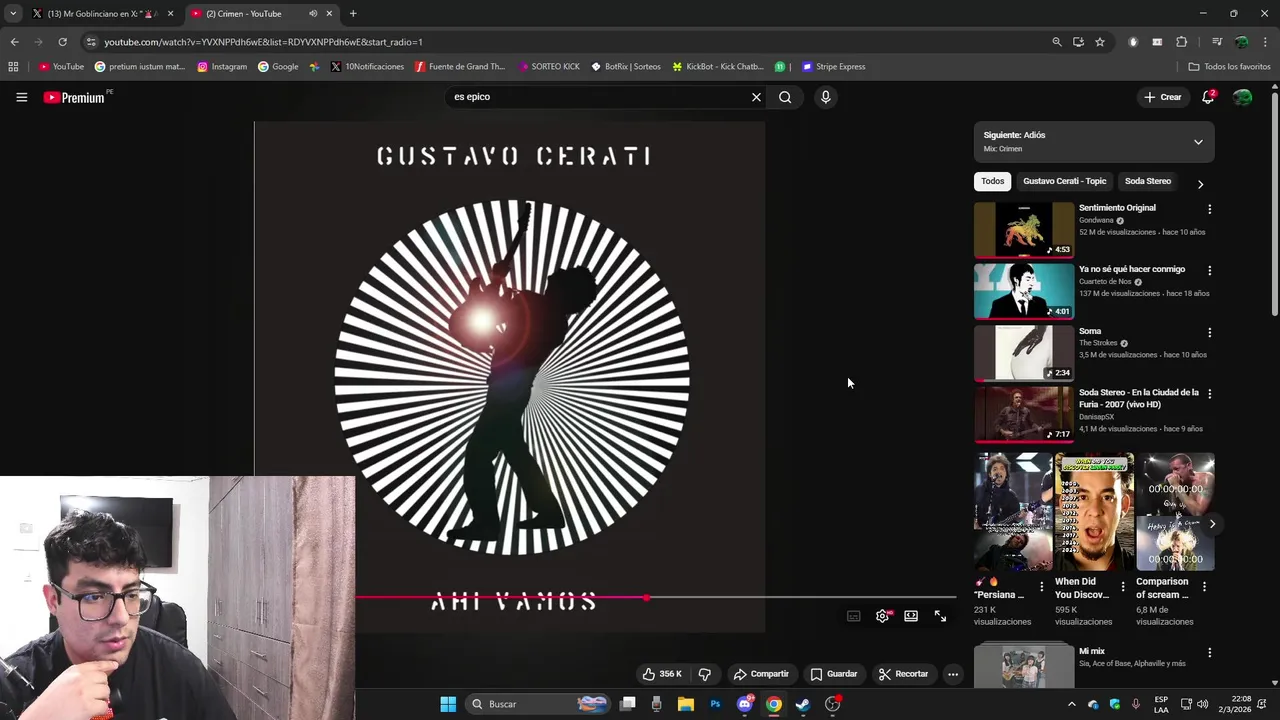Viewport: 1280px width, 720px height.
Task: Play The Strokes Soma thumbnail
Action: [x=1024, y=353]
